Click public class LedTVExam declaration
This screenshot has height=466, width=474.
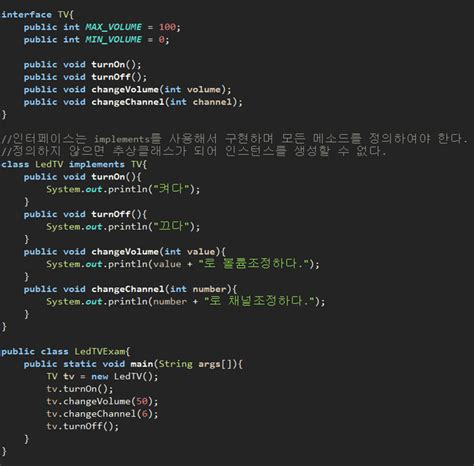[66, 351]
